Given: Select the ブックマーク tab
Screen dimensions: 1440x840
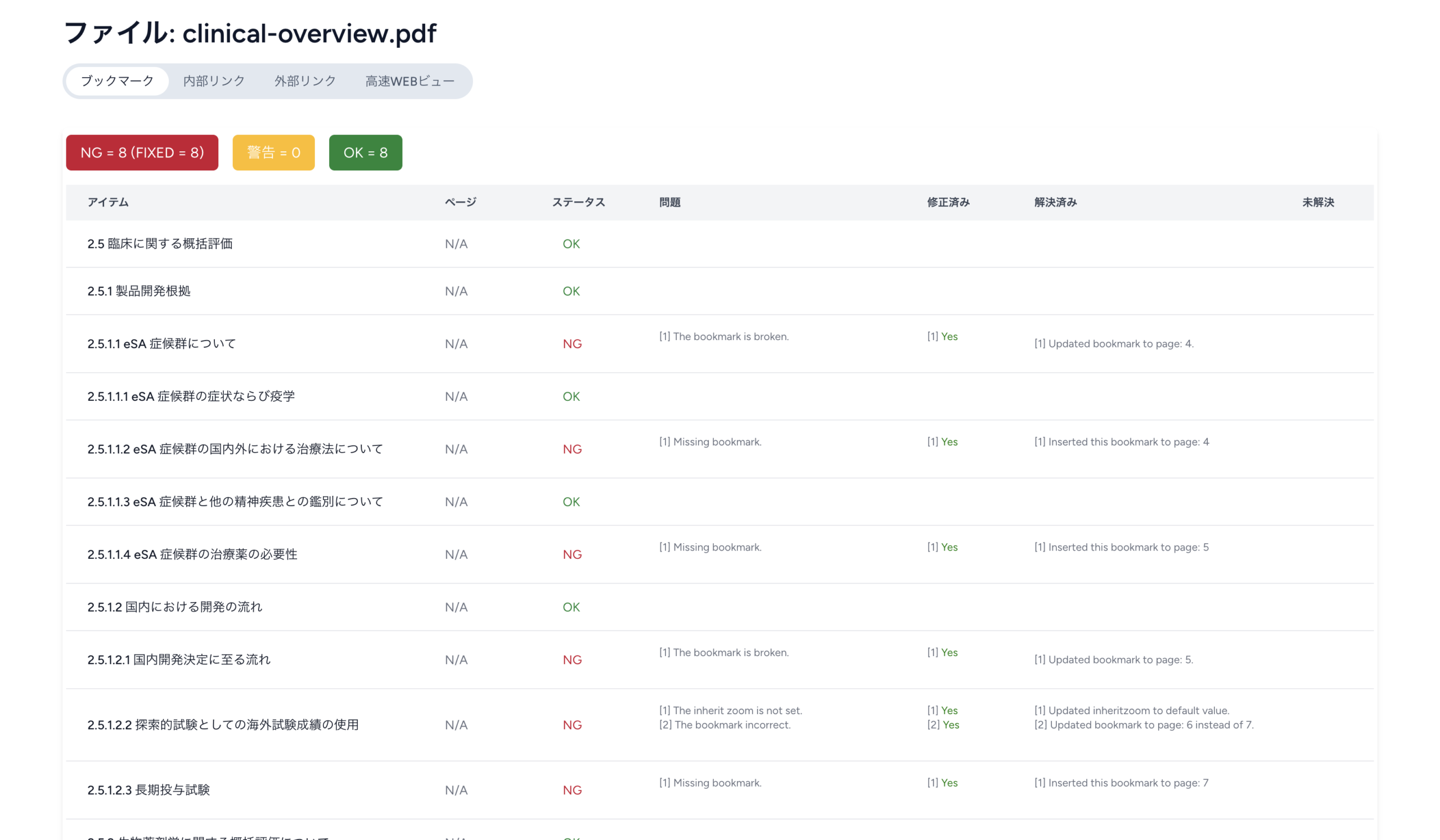Looking at the screenshot, I should point(117,81).
